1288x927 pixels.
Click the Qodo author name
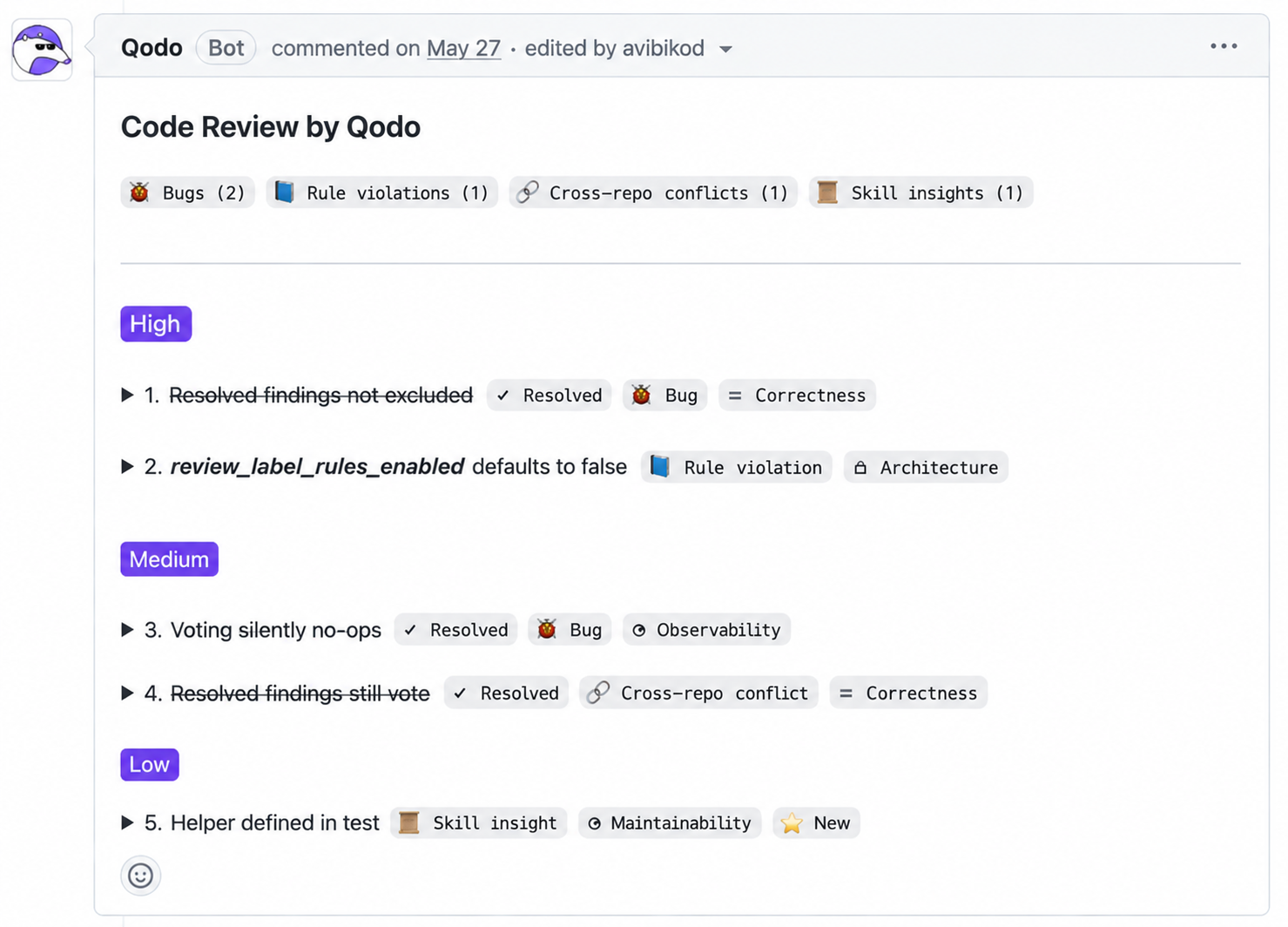tap(152, 48)
